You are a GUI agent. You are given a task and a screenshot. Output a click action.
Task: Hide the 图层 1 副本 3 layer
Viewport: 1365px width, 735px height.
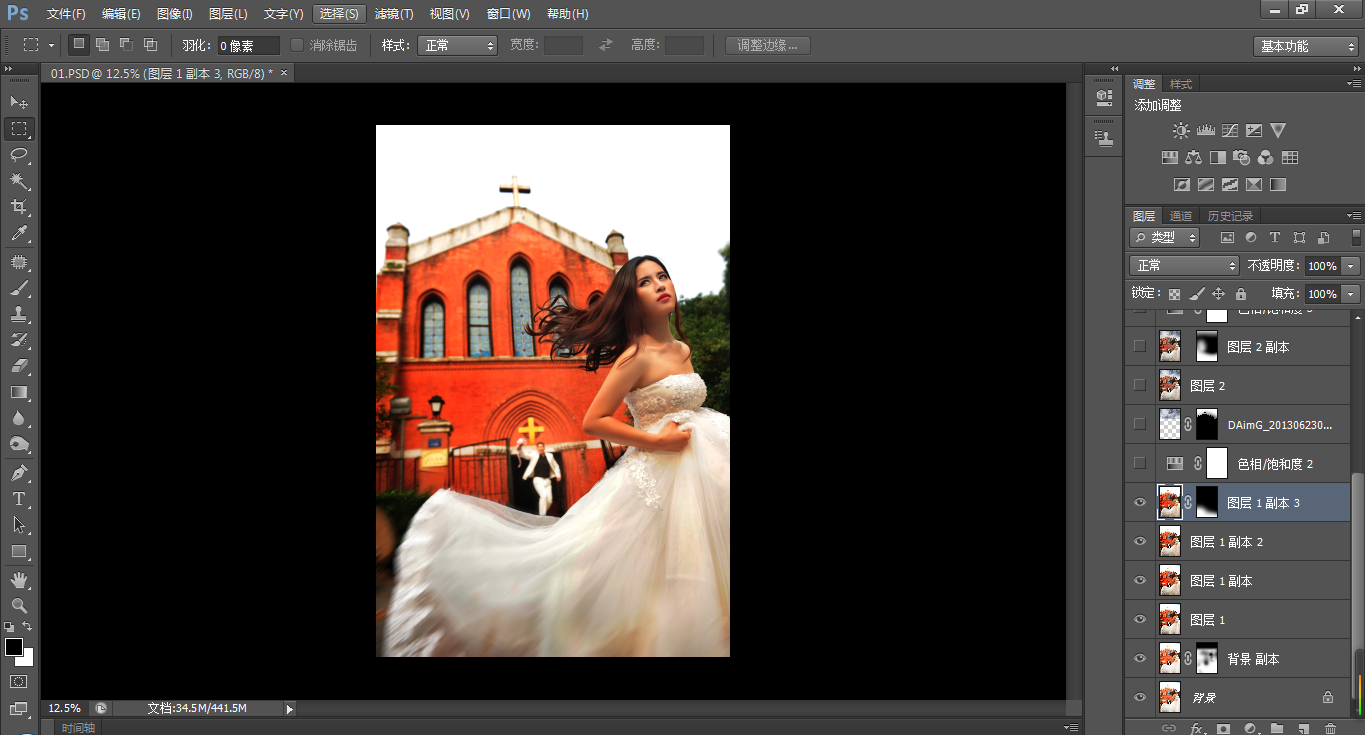pyautogui.click(x=1140, y=503)
